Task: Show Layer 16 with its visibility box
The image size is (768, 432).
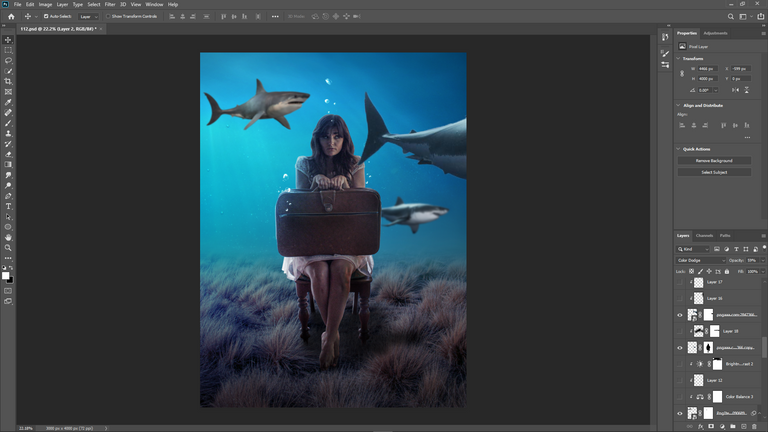Action: click(679, 298)
